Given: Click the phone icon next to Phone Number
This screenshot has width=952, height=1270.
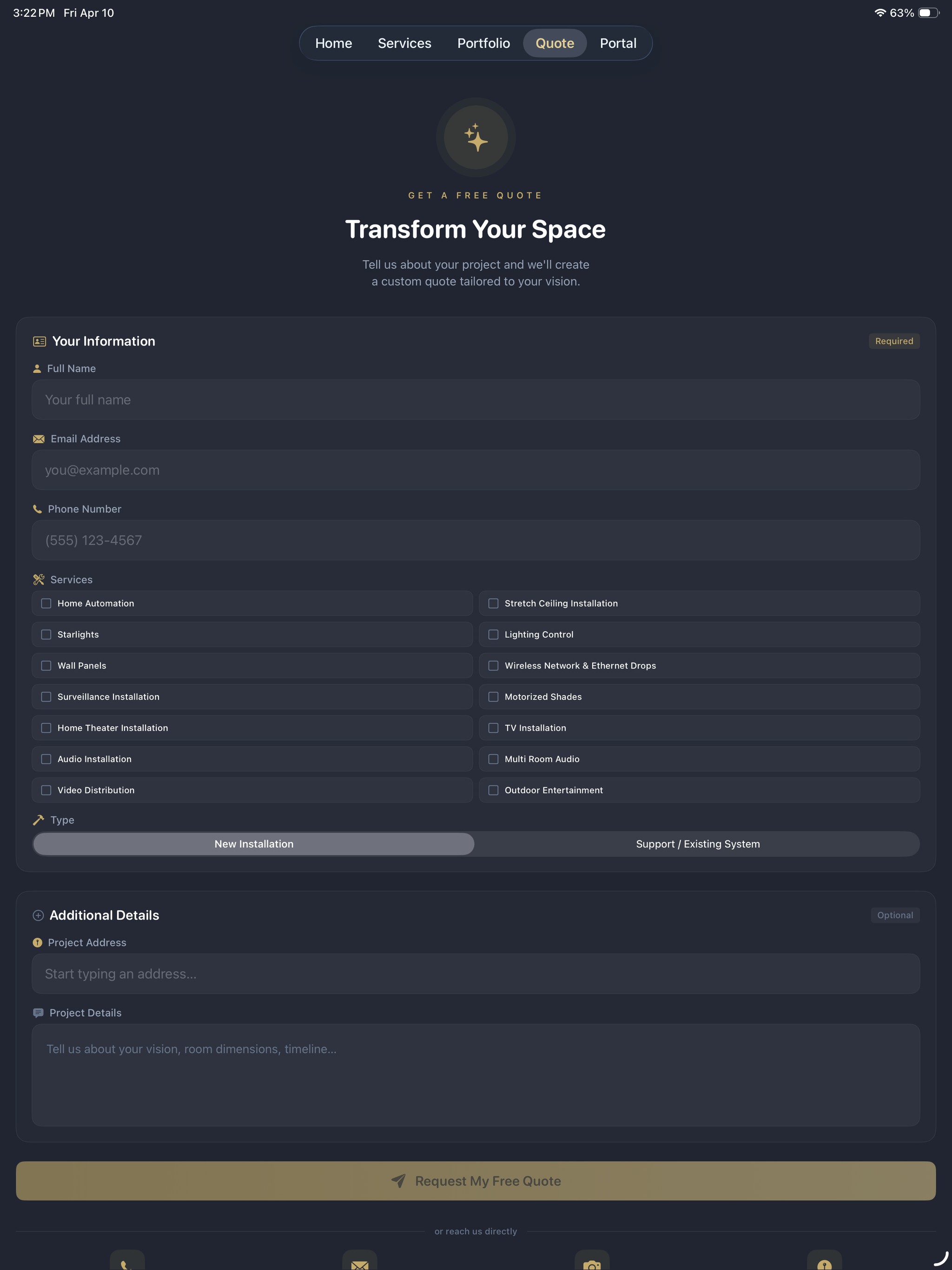Looking at the screenshot, I should (x=37, y=509).
